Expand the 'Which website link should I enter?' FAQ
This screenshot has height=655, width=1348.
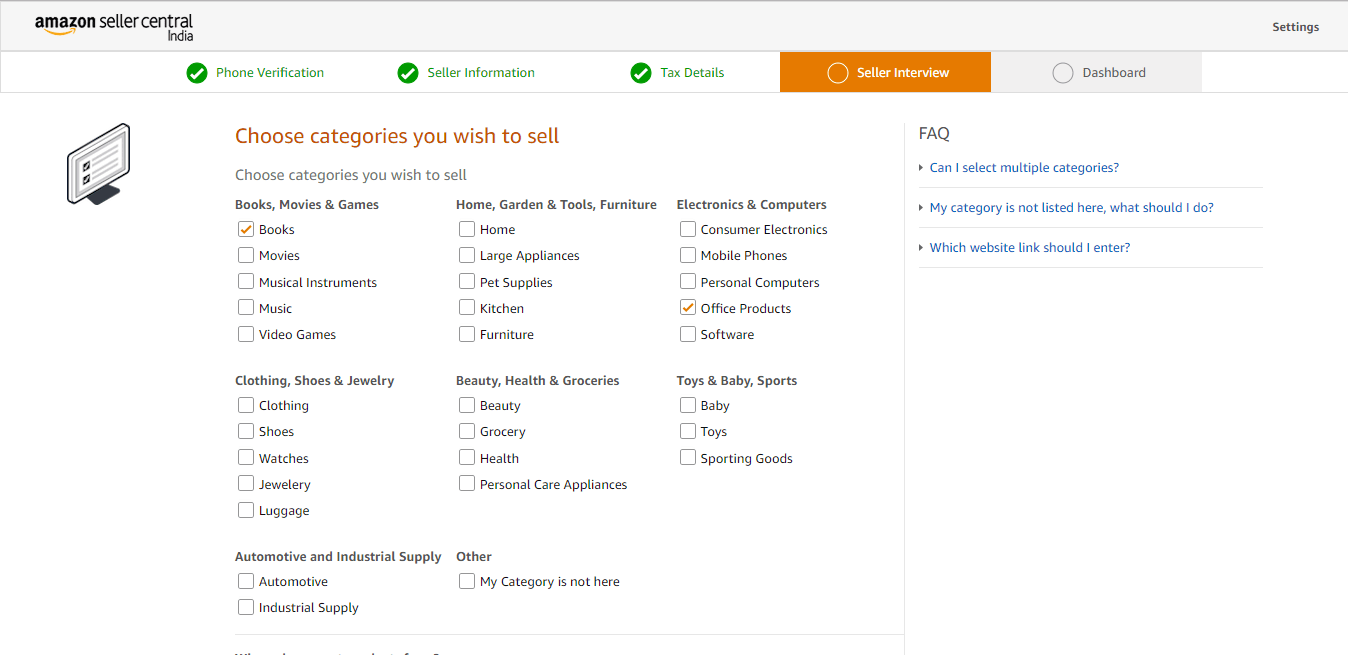tap(1029, 248)
